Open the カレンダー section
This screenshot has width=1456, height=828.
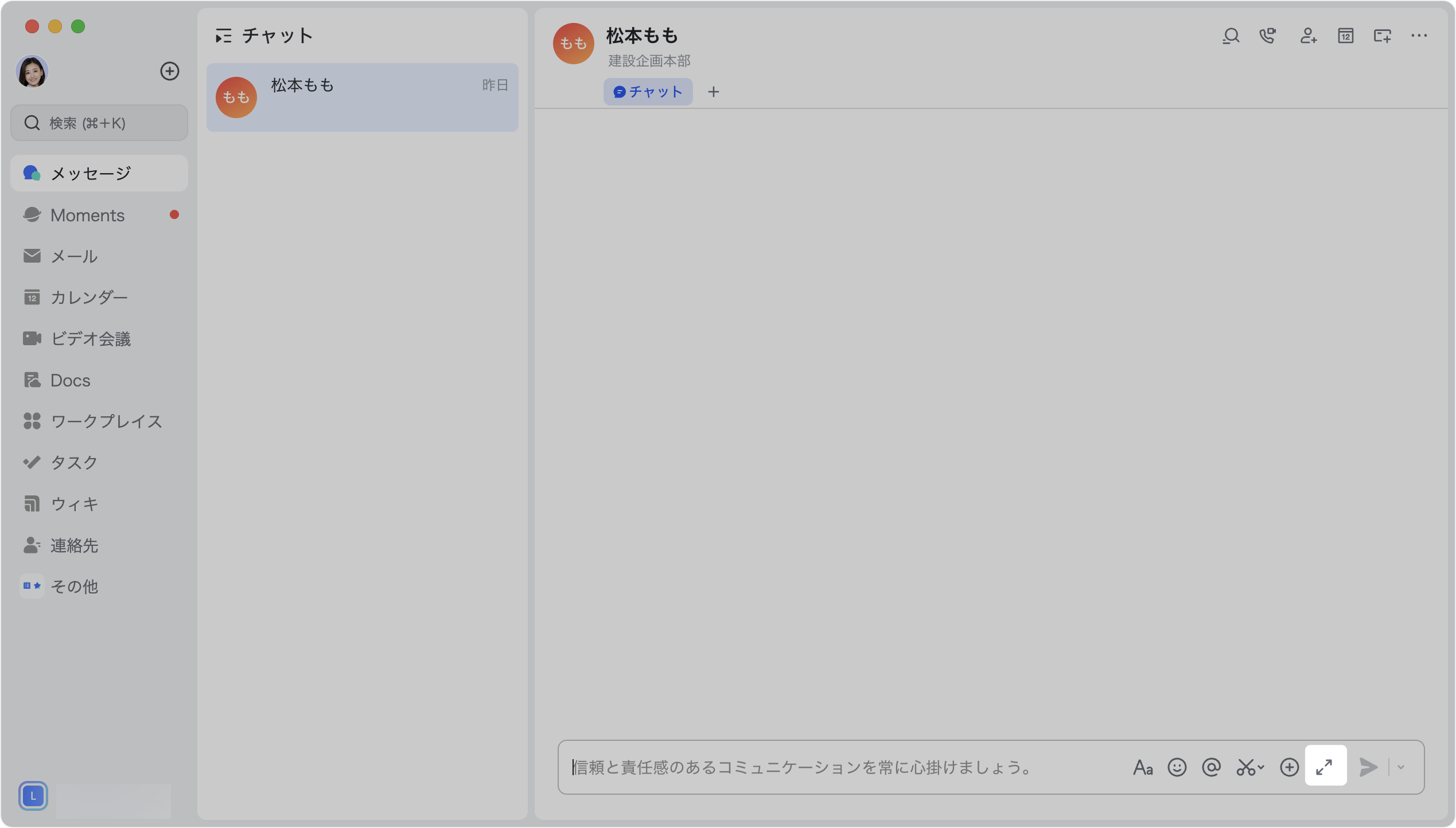click(x=89, y=298)
